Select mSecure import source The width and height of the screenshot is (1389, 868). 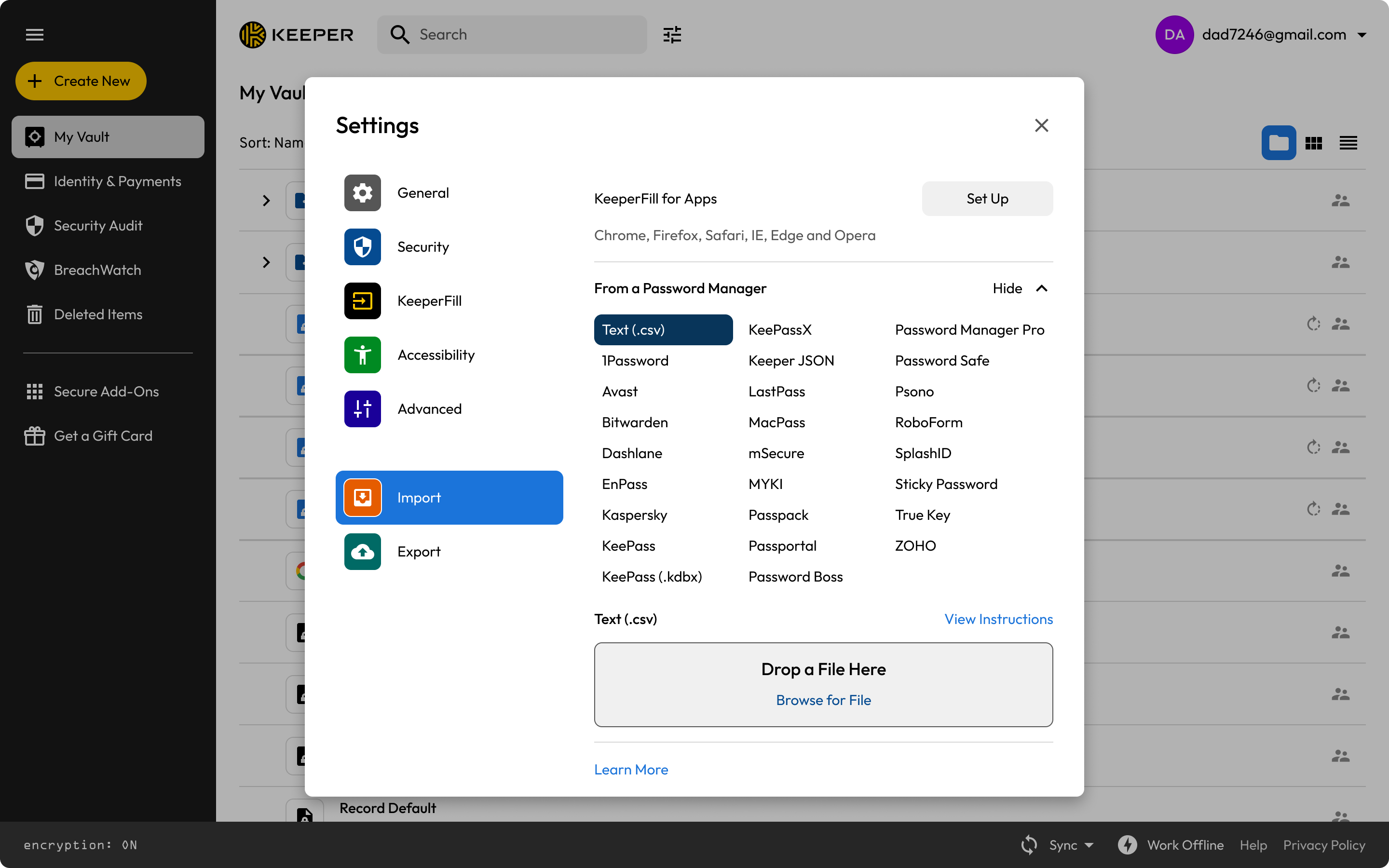tap(776, 453)
